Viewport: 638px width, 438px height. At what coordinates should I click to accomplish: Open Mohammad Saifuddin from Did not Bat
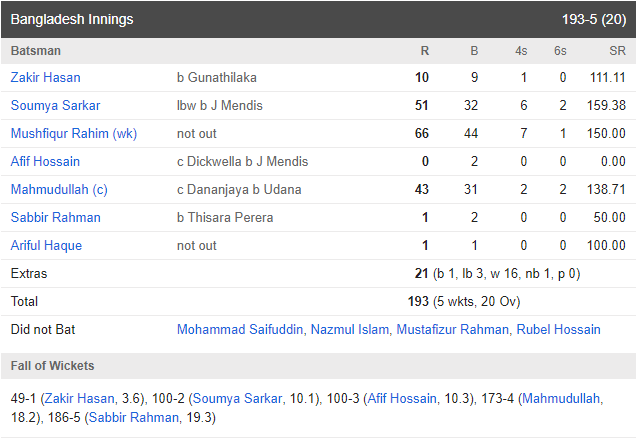(x=240, y=329)
